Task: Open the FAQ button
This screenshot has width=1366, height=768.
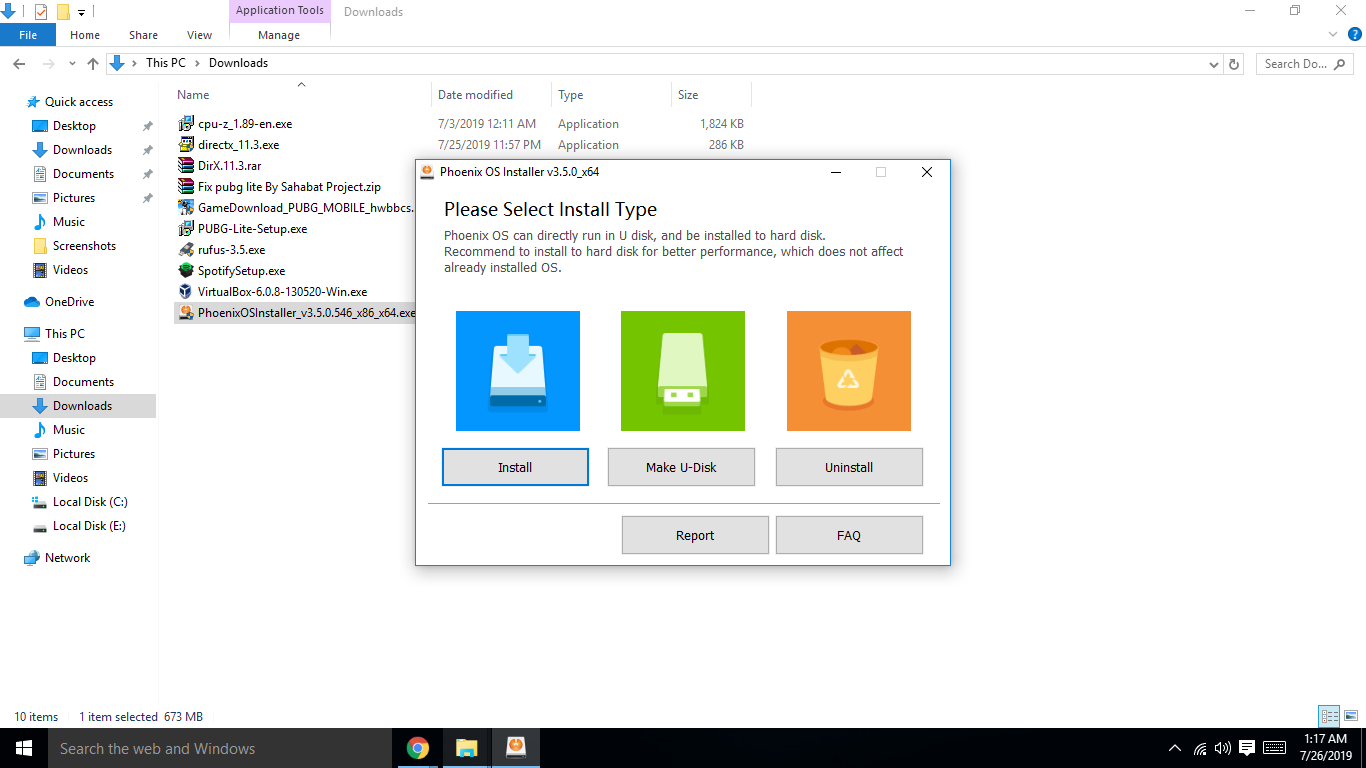Action: [849, 535]
